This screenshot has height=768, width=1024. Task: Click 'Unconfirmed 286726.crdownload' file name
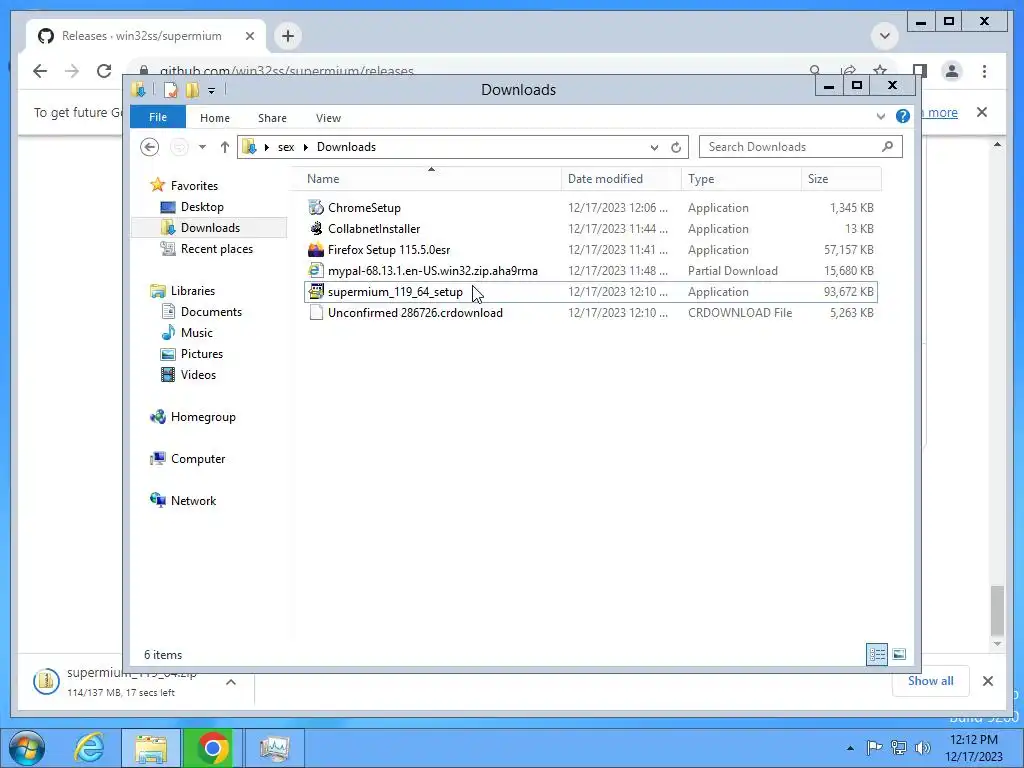point(415,313)
